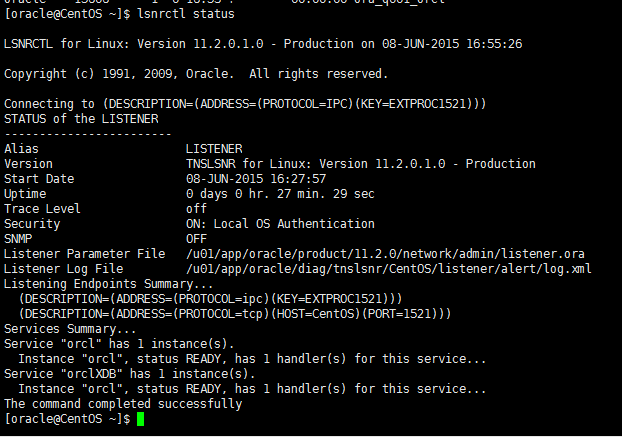This screenshot has height=437, width=622.
Task: Click the Alias value 'LISTENER'
Action: pyautogui.click(x=214, y=149)
